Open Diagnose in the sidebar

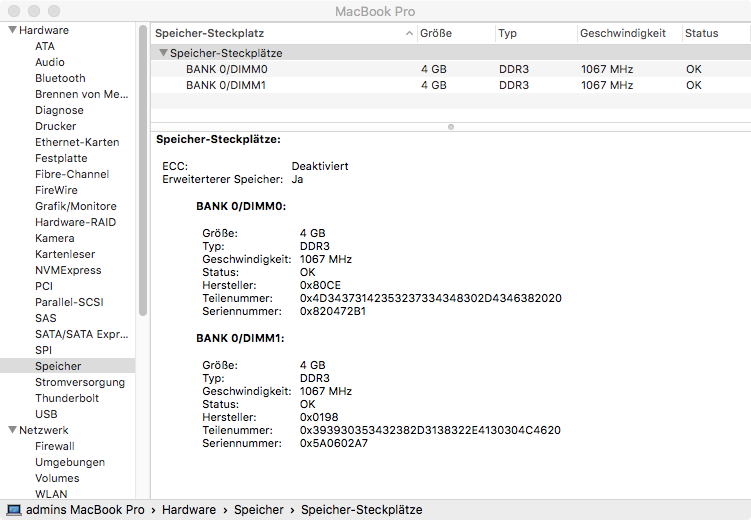[59, 110]
